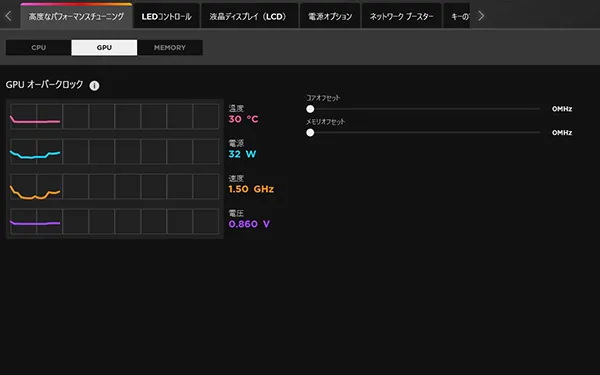
Task: Open the partially hidden キーの tab
Action: 457,16
